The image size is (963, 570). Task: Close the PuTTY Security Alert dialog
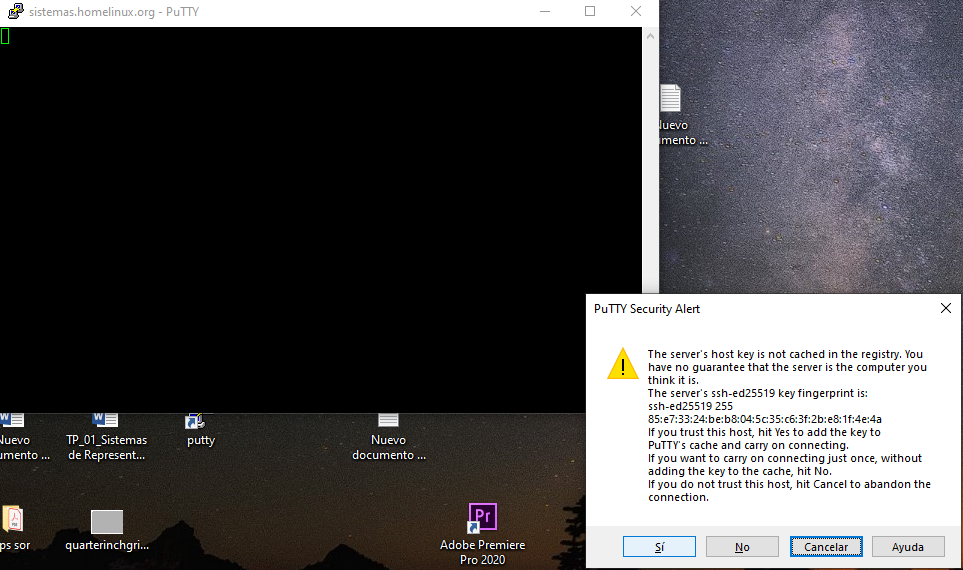(x=945, y=309)
